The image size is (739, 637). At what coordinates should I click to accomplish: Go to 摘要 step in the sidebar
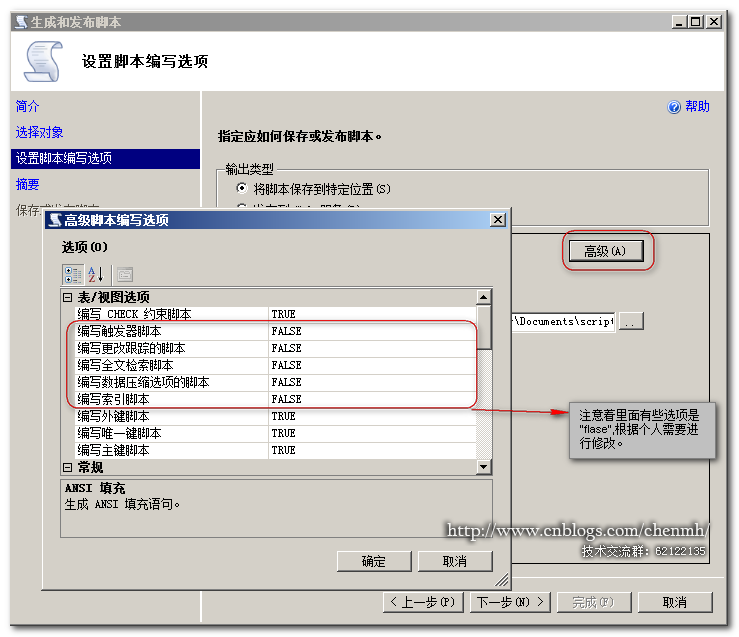[28, 184]
